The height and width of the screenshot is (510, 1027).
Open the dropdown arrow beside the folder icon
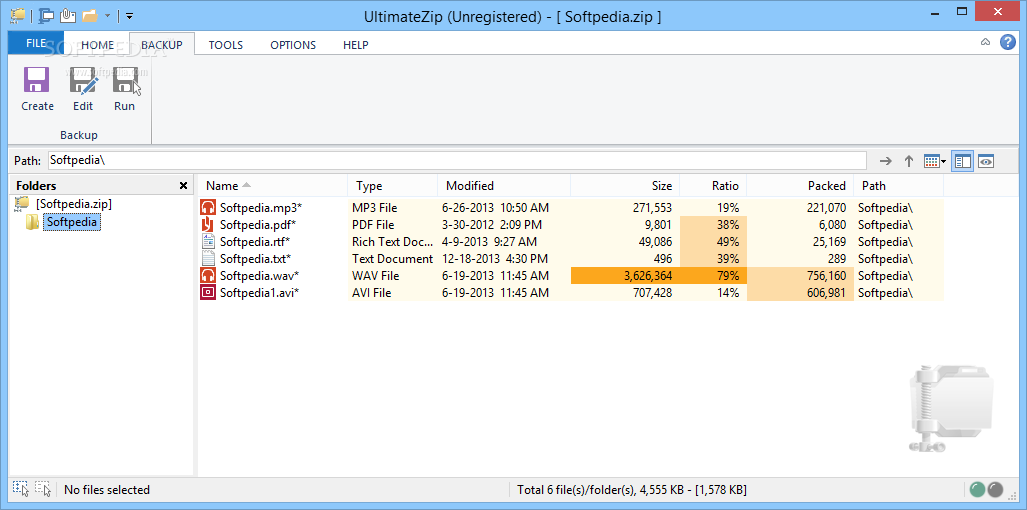click(107, 16)
